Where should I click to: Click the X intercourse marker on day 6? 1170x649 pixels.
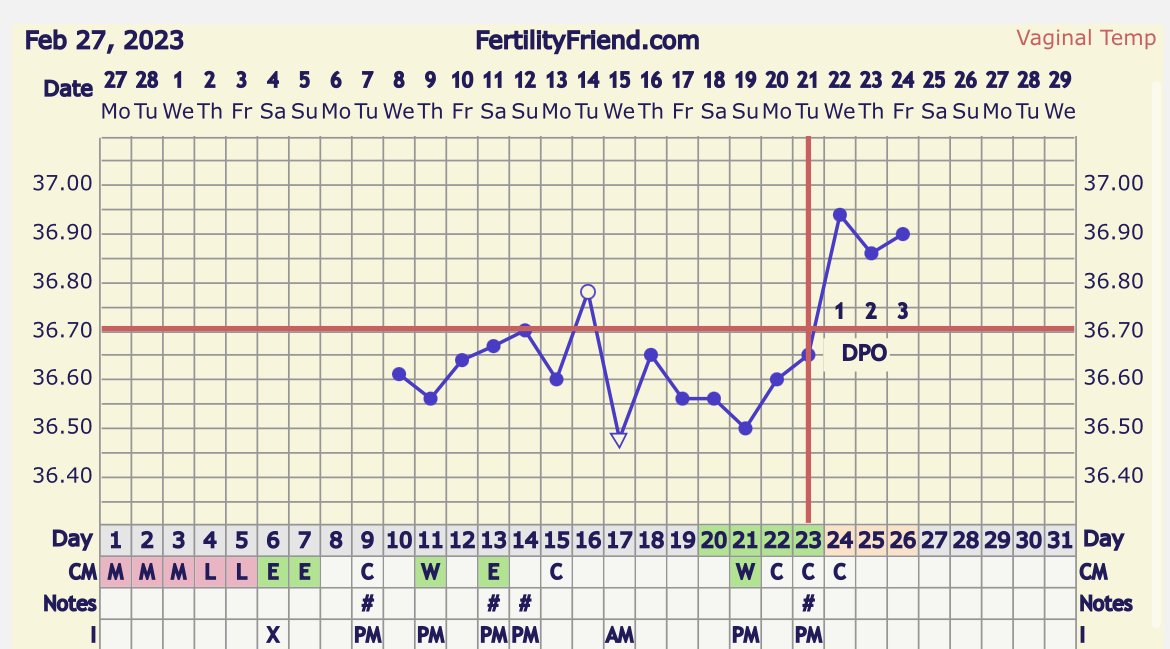[272, 634]
